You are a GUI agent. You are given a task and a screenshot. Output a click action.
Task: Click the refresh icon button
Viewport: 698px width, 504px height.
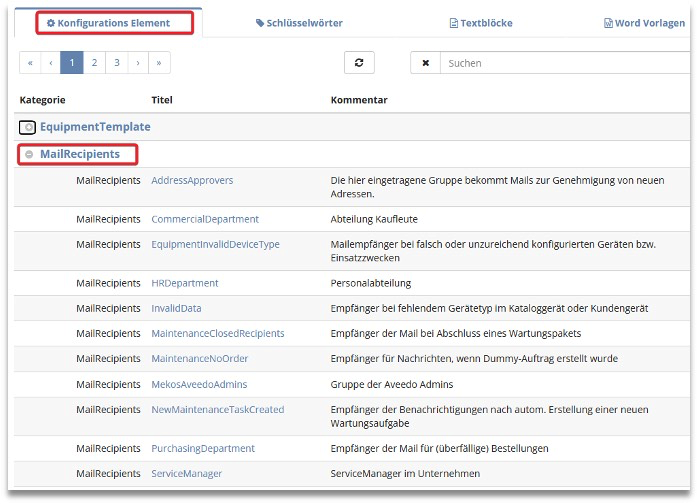tap(359, 63)
